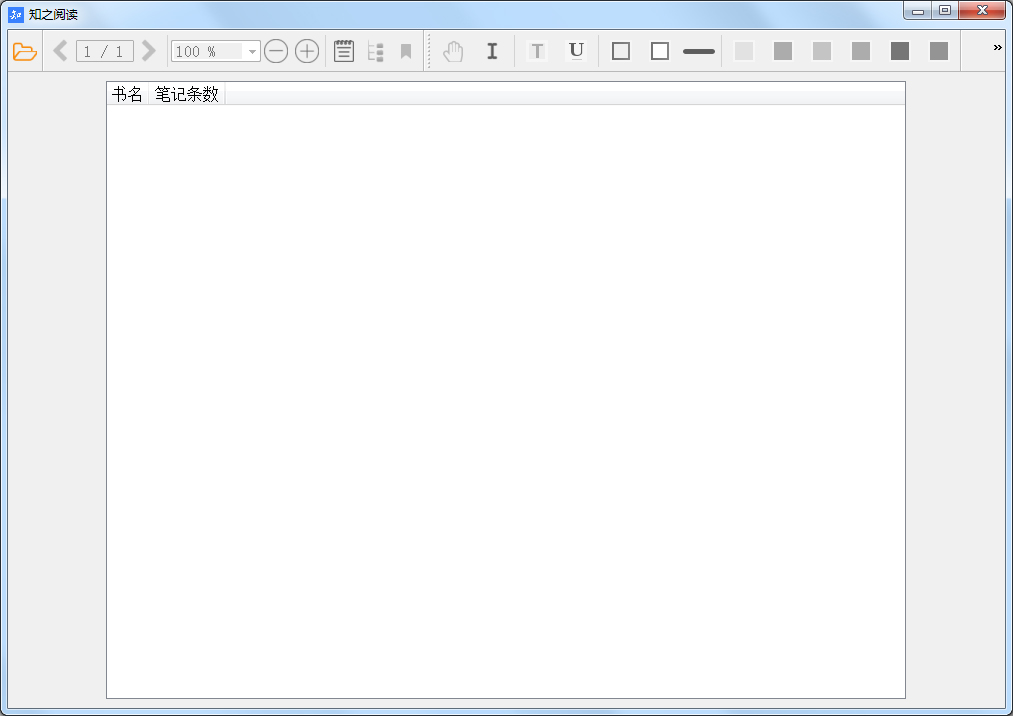Image resolution: width=1013 pixels, height=716 pixels.
Task: Activate the text highlight tool
Action: pos(537,51)
